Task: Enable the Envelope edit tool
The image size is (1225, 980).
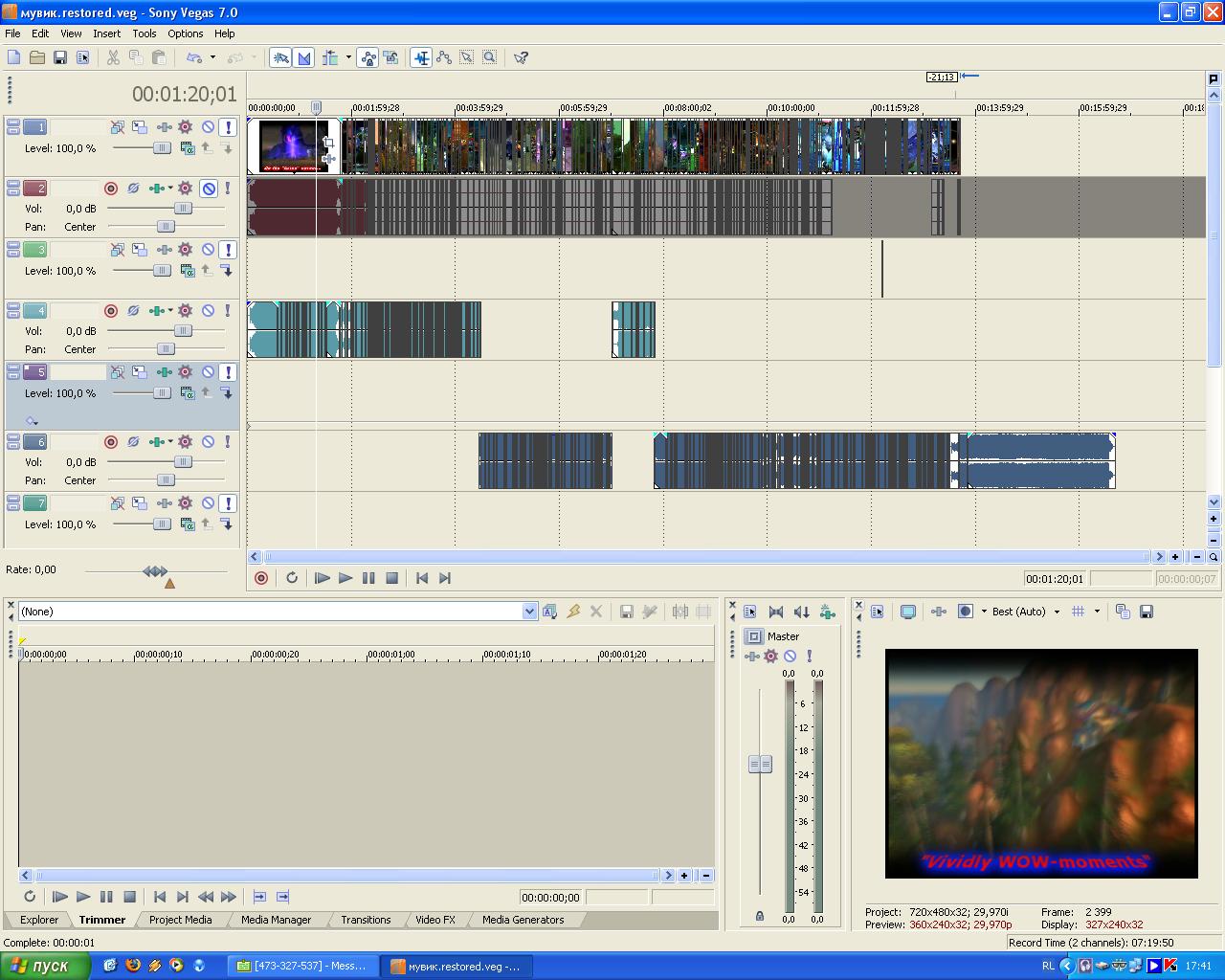Action: pyautogui.click(x=444, y=57)
